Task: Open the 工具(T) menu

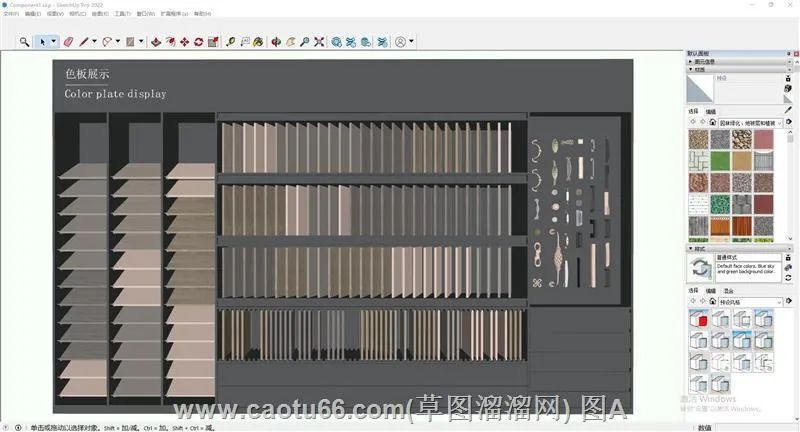Action: tap(122, 14)
